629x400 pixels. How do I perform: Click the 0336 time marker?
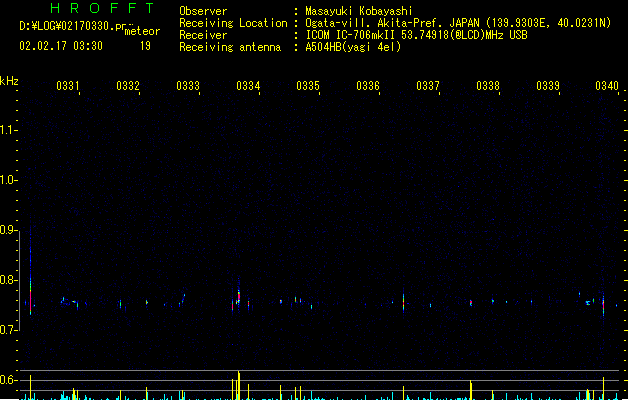point(368,85)
